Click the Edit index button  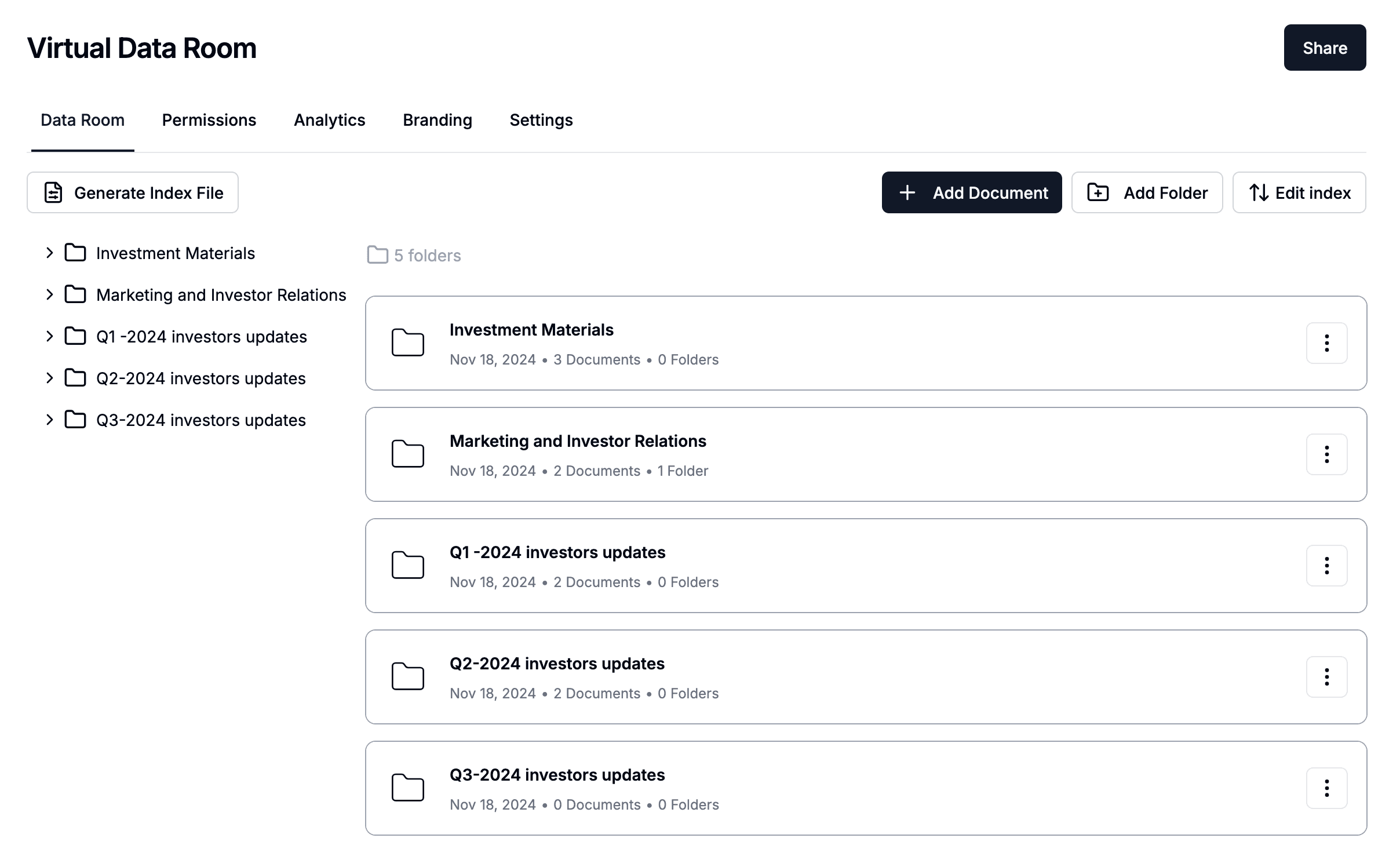(1299, 192)
